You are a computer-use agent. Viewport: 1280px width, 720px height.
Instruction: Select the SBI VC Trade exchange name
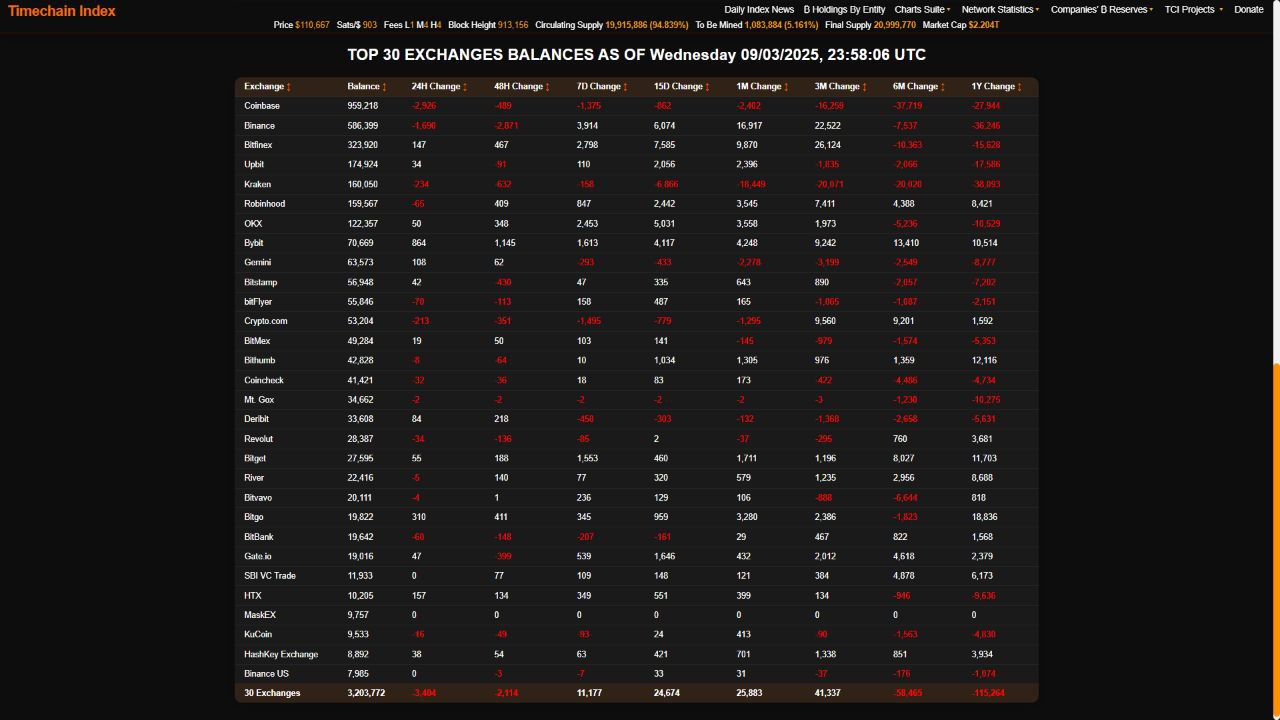270,576
